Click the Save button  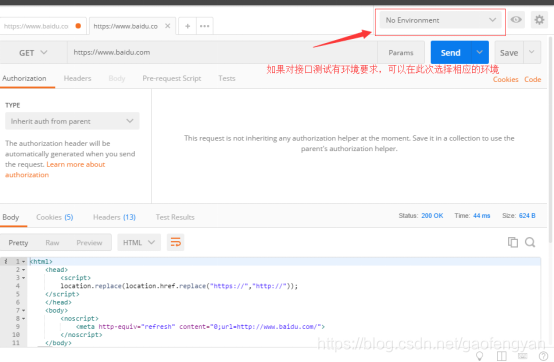[509, 52]
